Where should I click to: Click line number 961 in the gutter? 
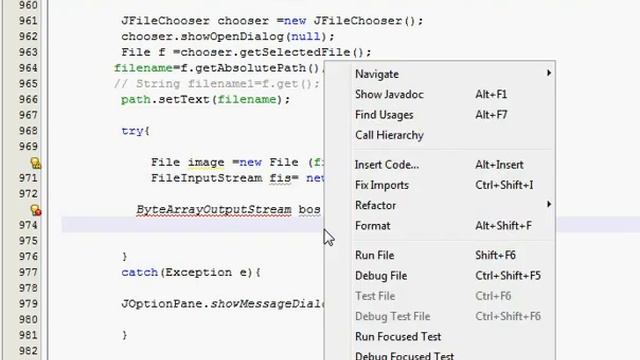[x=28, y=20]
